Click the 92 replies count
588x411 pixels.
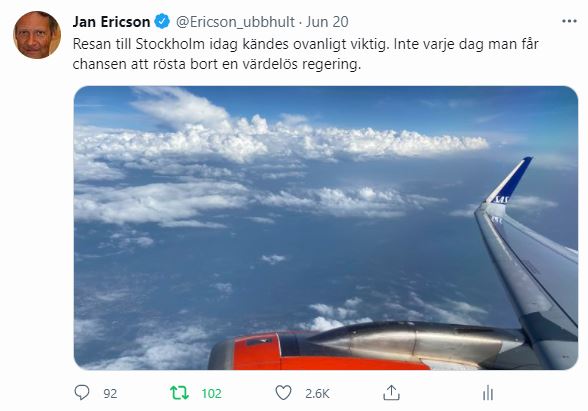[110, 394]
